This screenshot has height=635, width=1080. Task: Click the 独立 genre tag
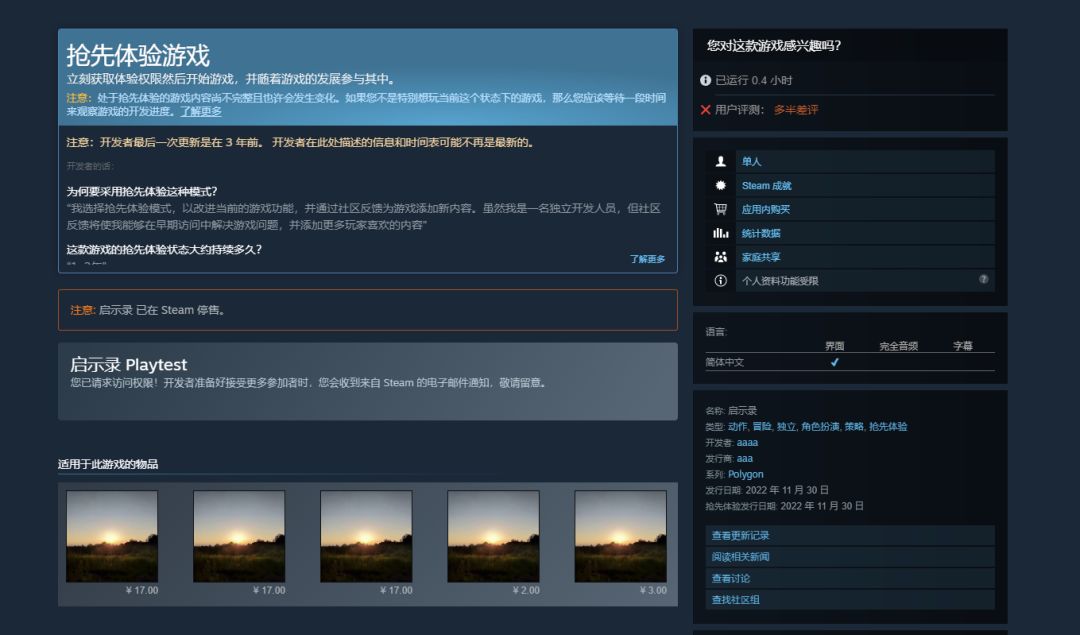[786, 426]
